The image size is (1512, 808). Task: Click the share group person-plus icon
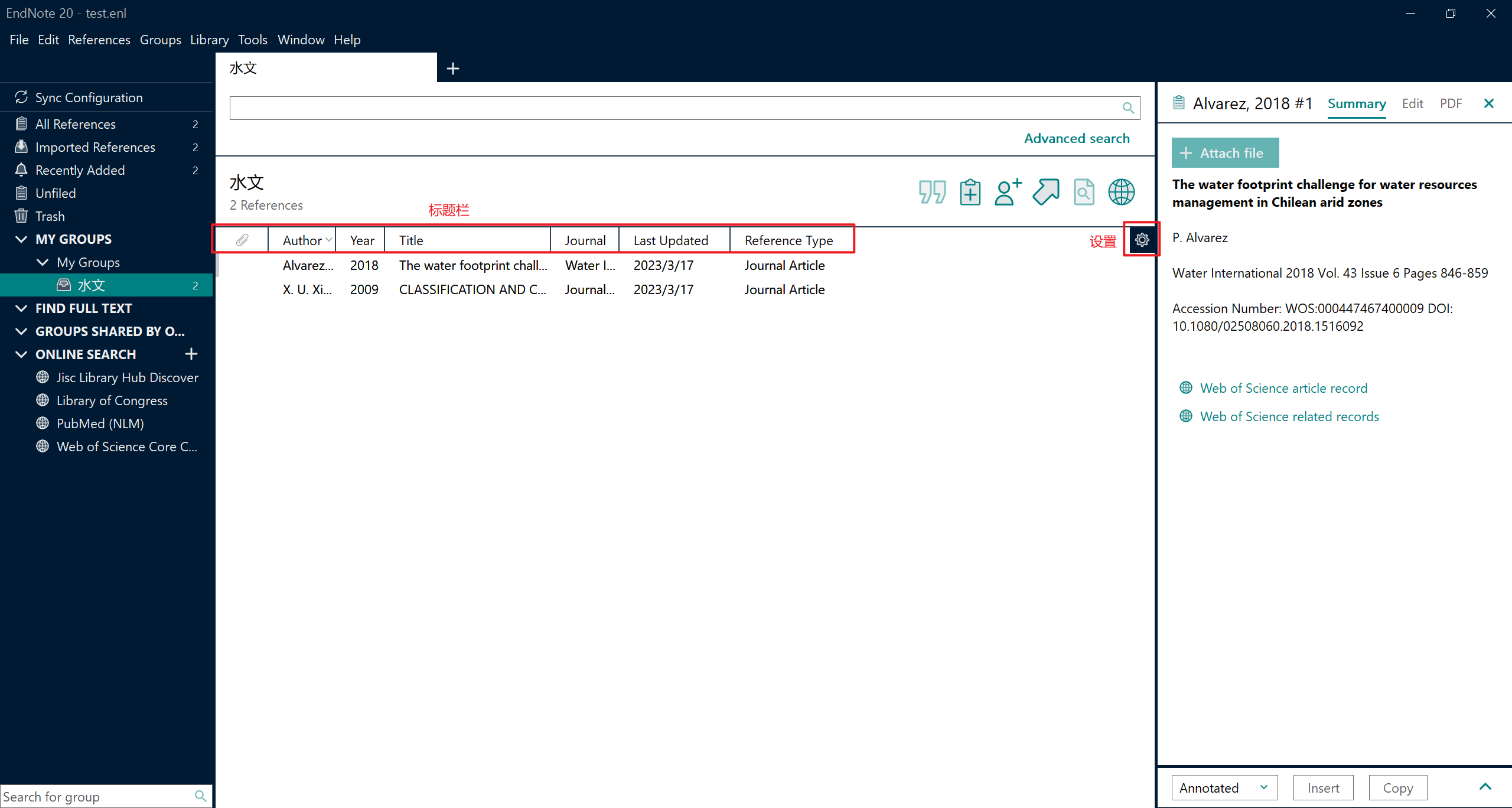click(x=1008, y=192)
